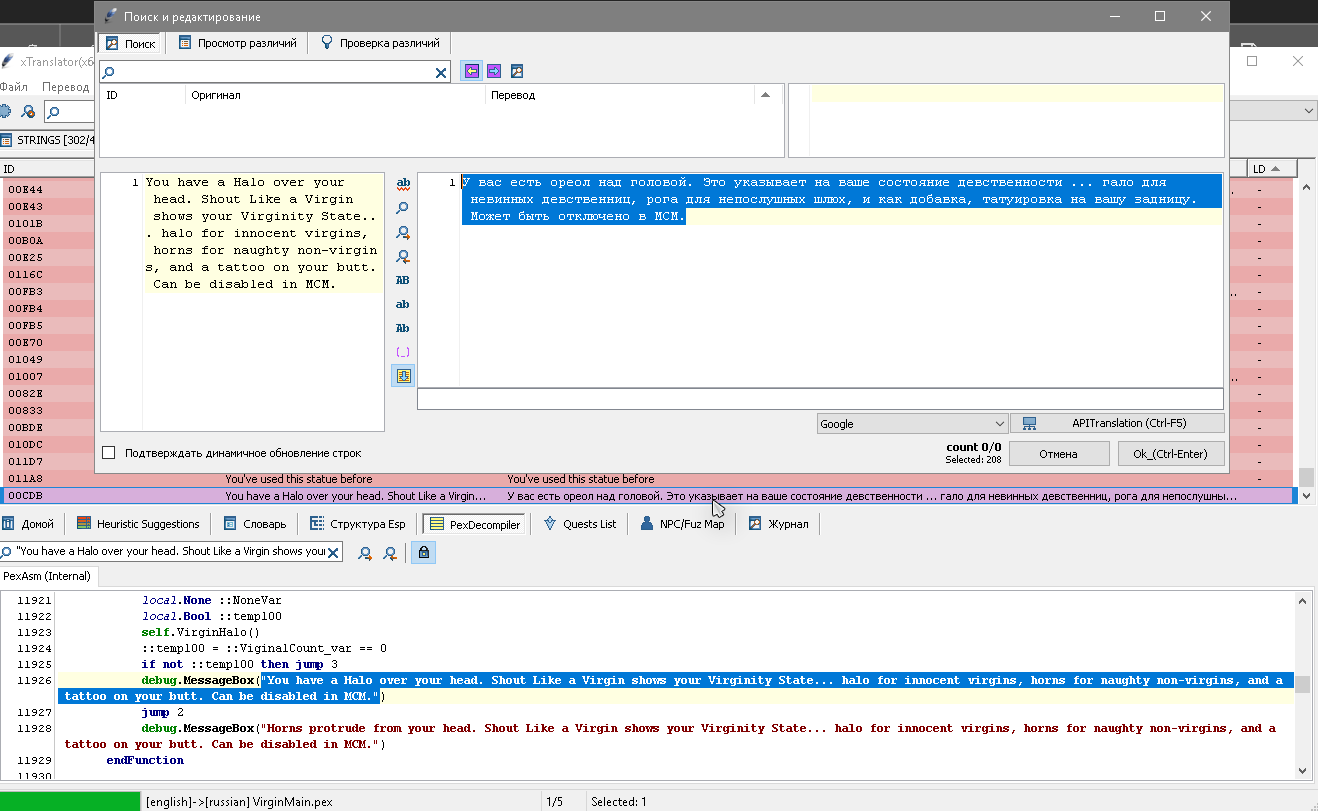Viewport: 1318px width, 811px height.
Task: Open the Quests List tab
Action: coord(579,524)
